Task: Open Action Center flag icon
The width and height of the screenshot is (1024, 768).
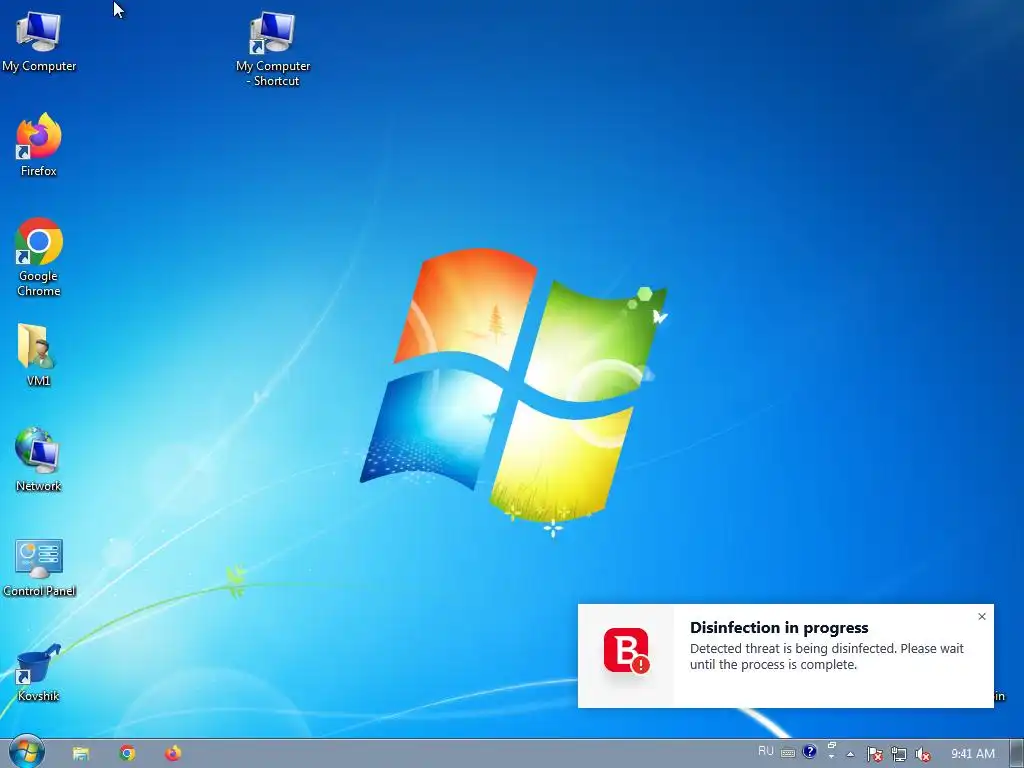Action: pos(874,754)
